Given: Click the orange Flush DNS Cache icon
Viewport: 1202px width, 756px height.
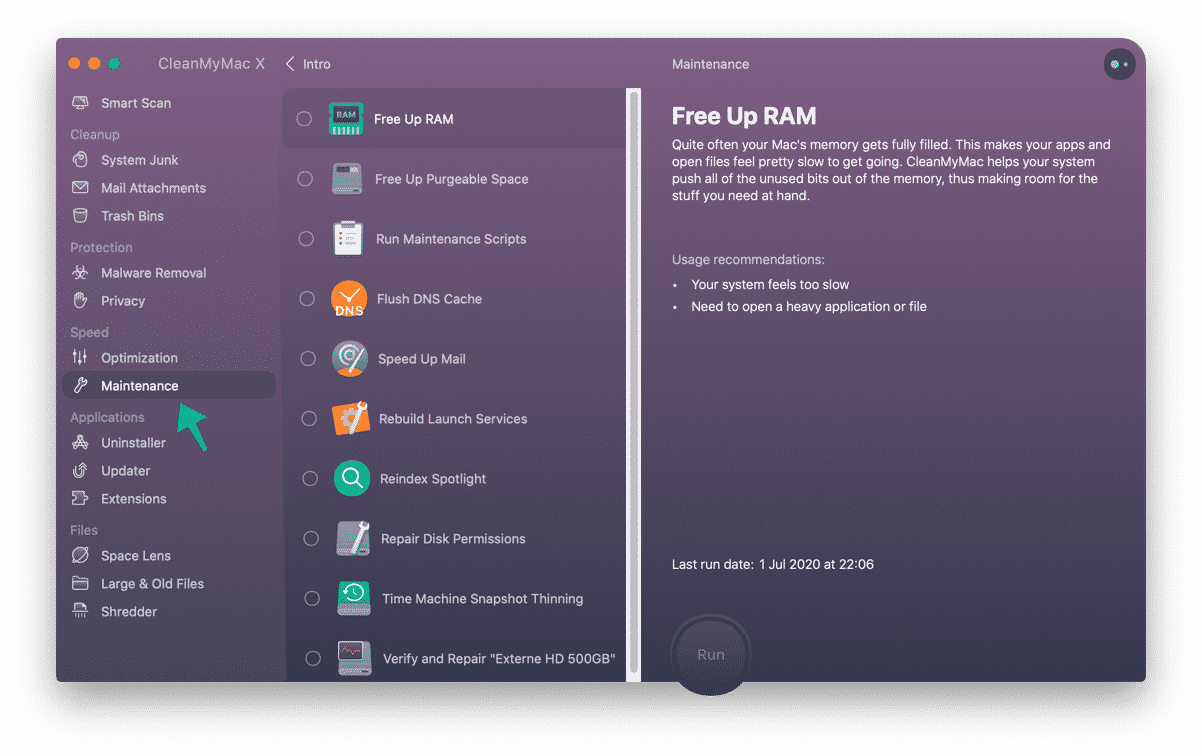Looking at the screenshot, I should 349,299.
